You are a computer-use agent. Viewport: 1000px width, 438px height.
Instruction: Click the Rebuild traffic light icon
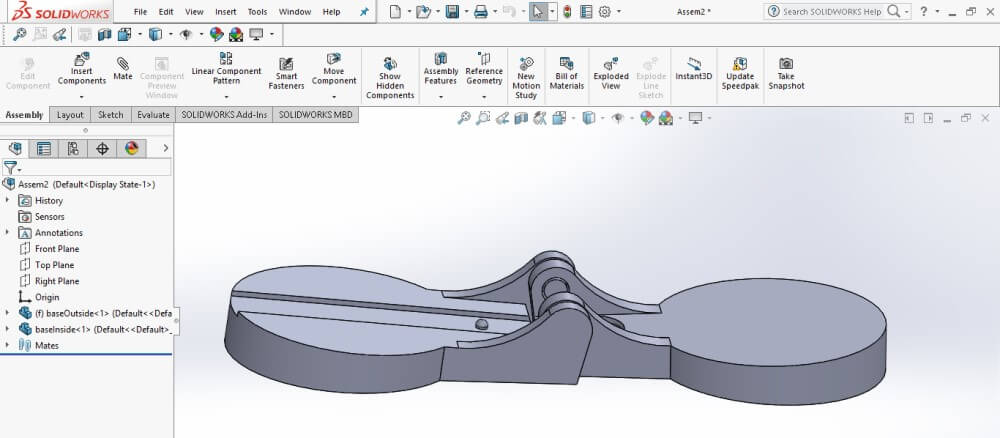point(567,11)
